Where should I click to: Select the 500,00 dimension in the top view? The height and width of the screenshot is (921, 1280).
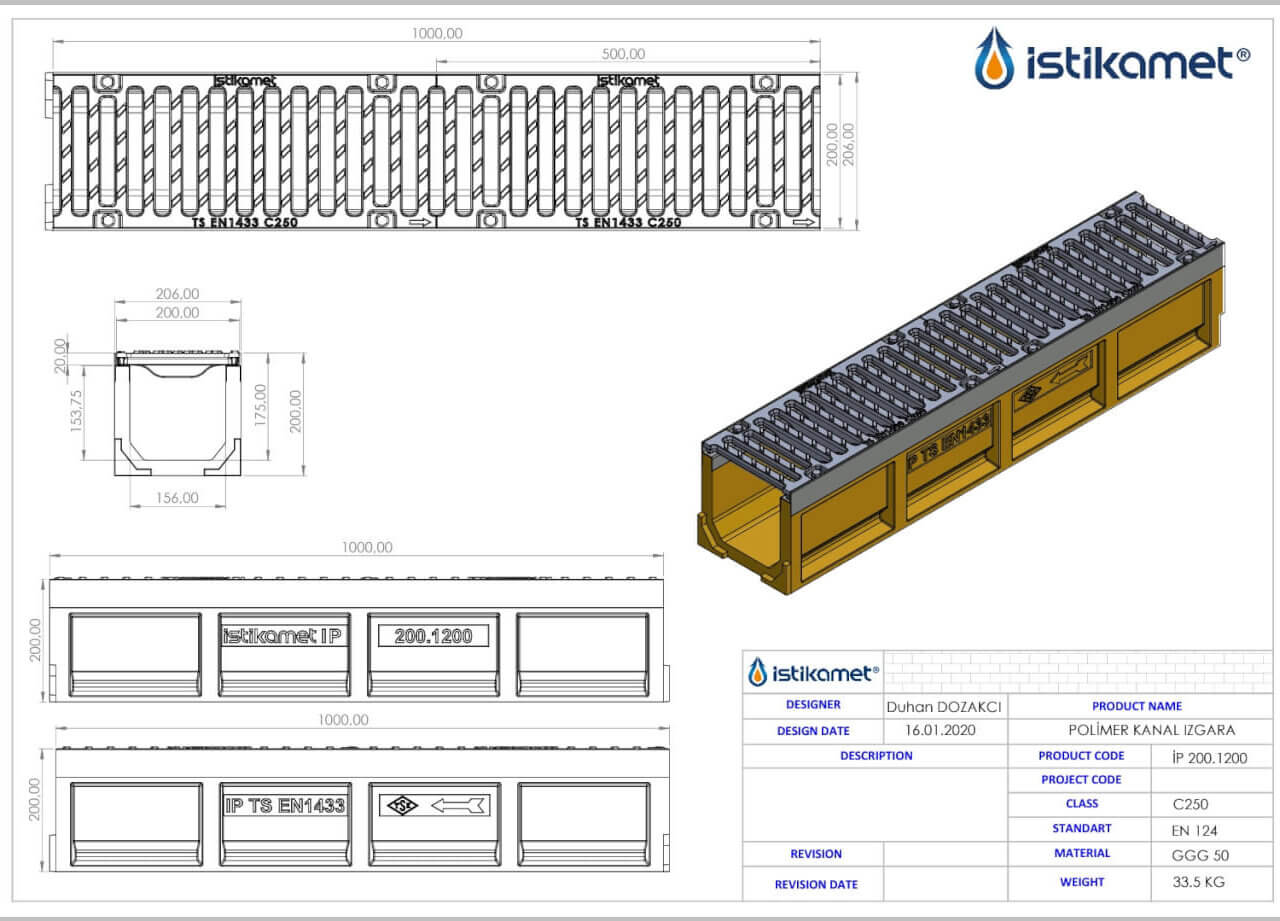[622, 54]
